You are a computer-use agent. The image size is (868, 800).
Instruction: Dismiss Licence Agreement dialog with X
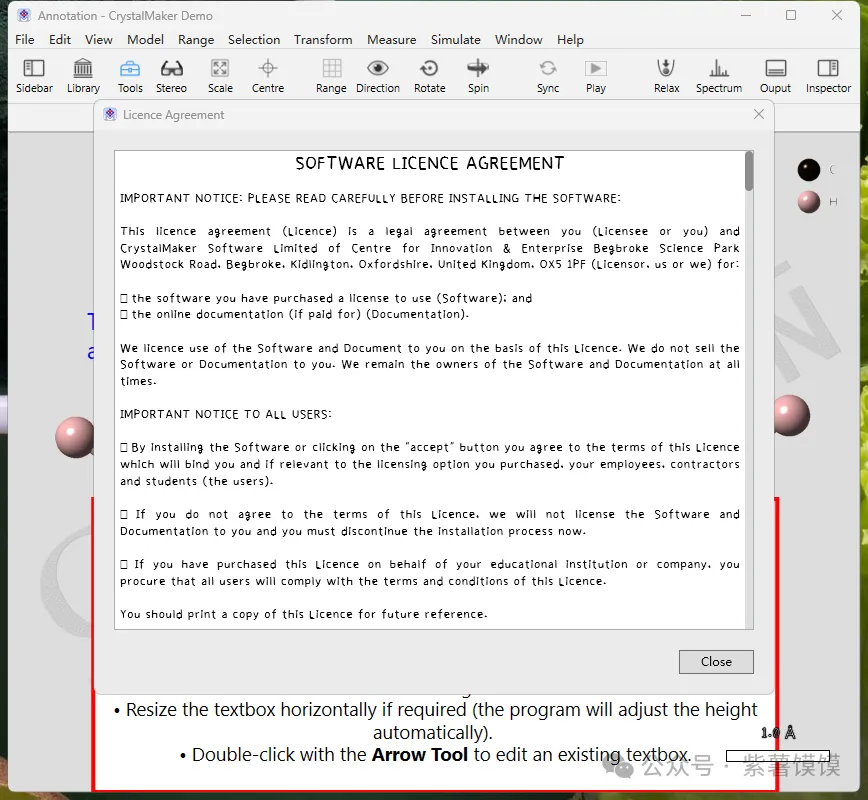(x=759, y=115)
